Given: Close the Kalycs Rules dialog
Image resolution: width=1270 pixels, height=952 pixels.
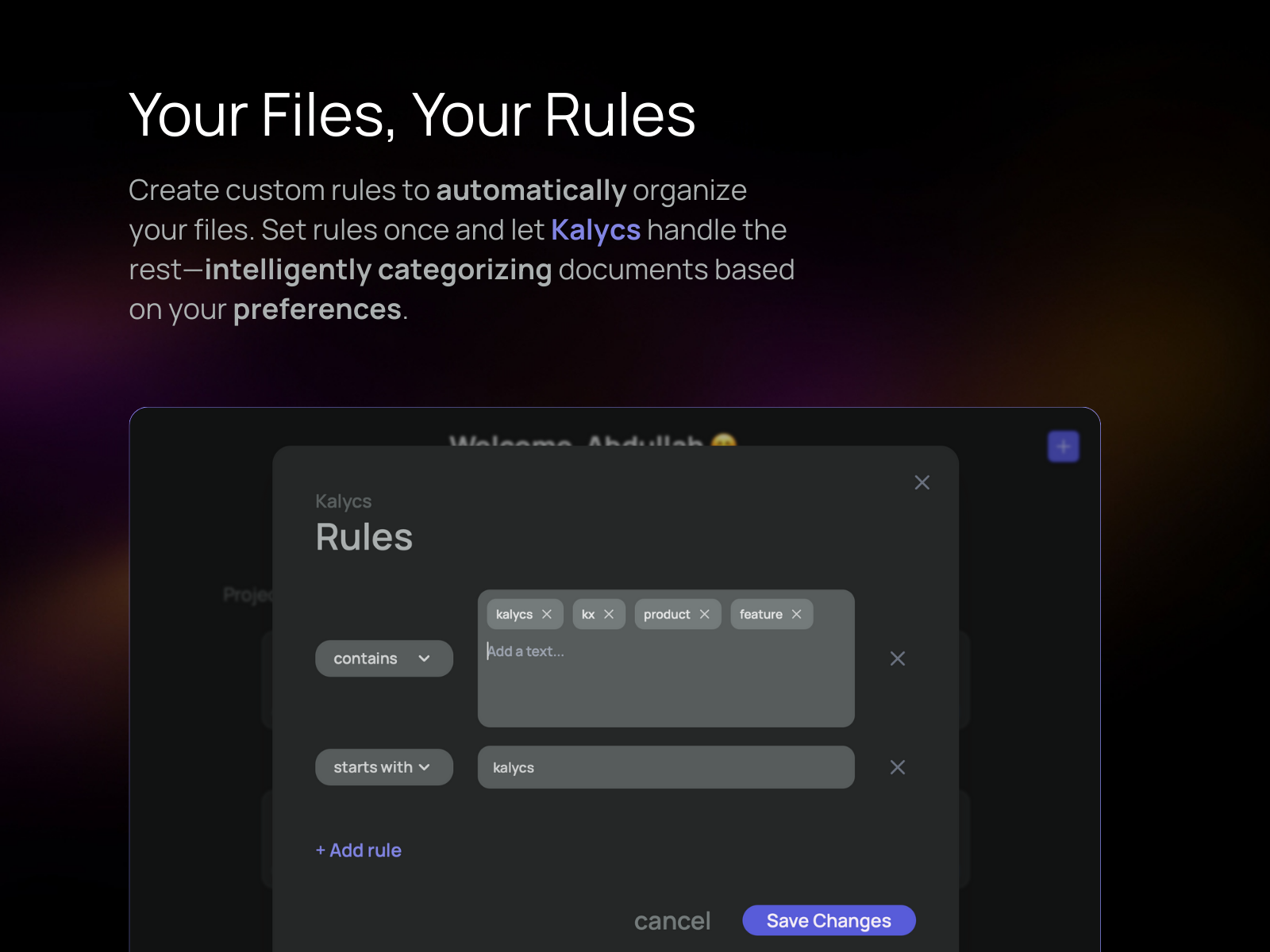Looking at the screenshot, I should coord(922,482).
